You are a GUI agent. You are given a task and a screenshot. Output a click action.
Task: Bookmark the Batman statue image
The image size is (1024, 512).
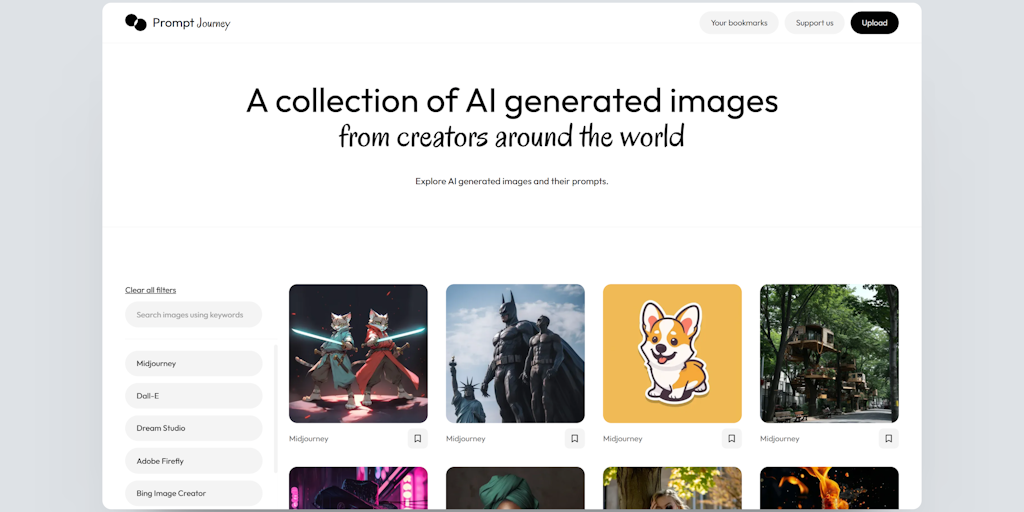pos(575,439)
